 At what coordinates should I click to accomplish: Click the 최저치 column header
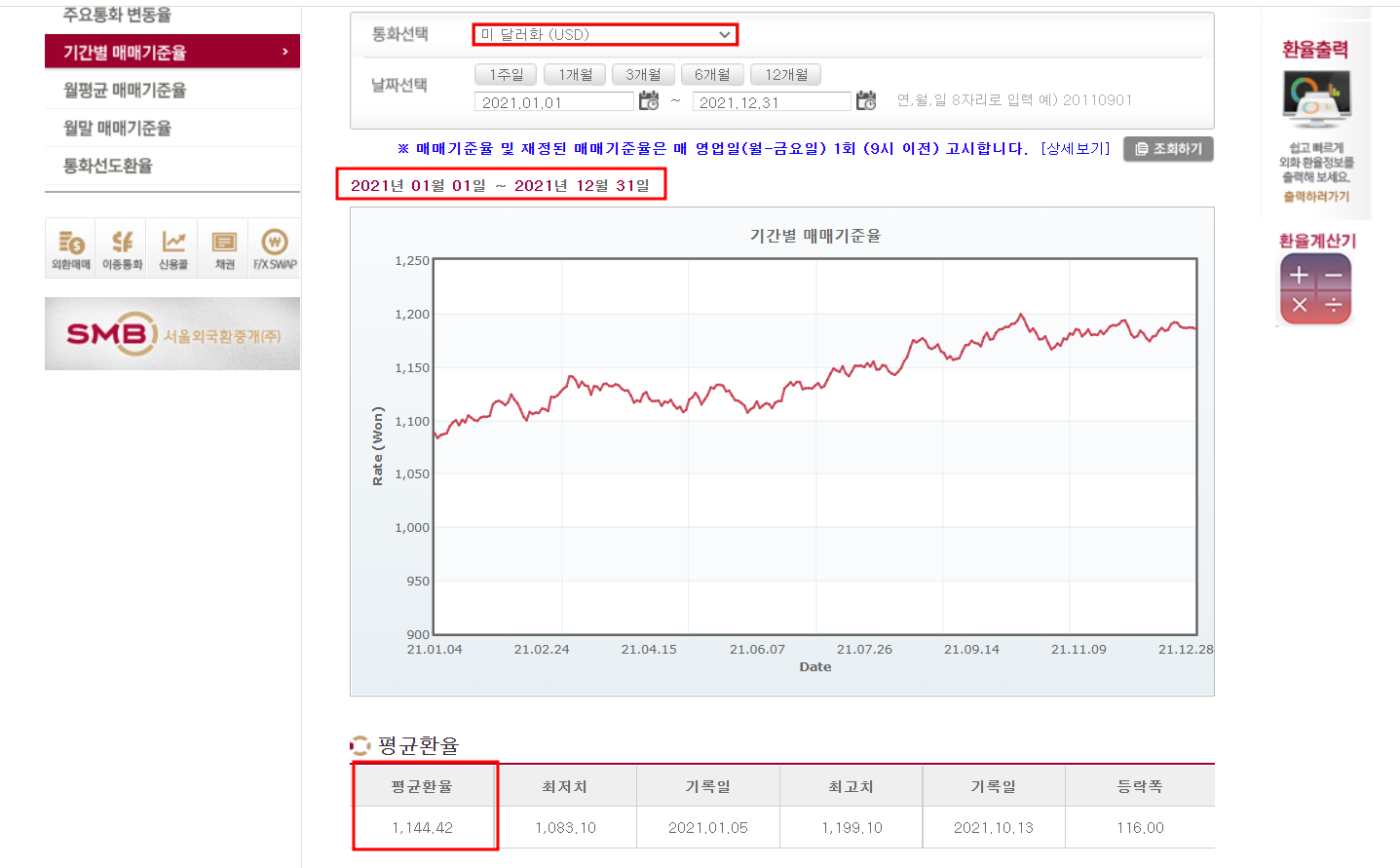coord(565,786)
